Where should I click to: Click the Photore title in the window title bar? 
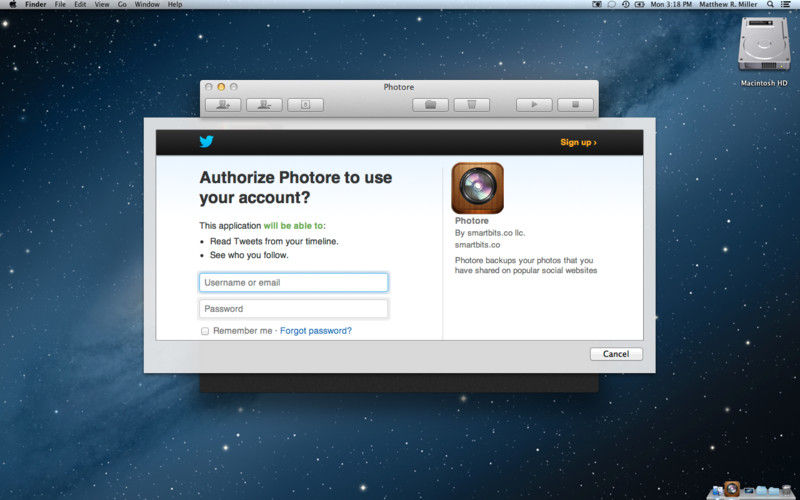398,87
